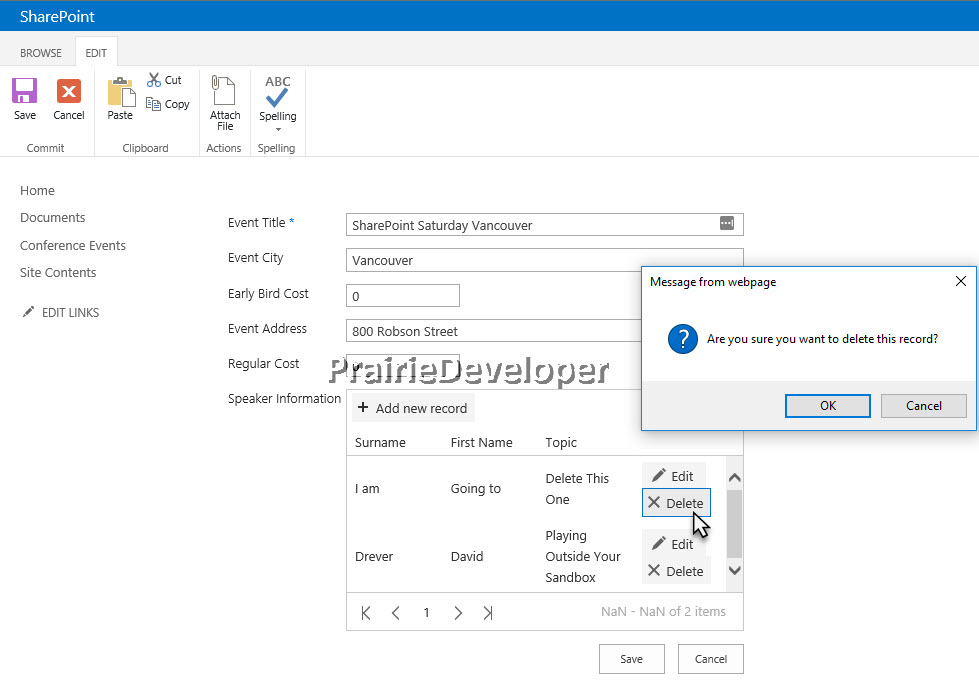The image size is (979, 681).
Task: Click the Save ribbon icon
Action: [24, 91]
